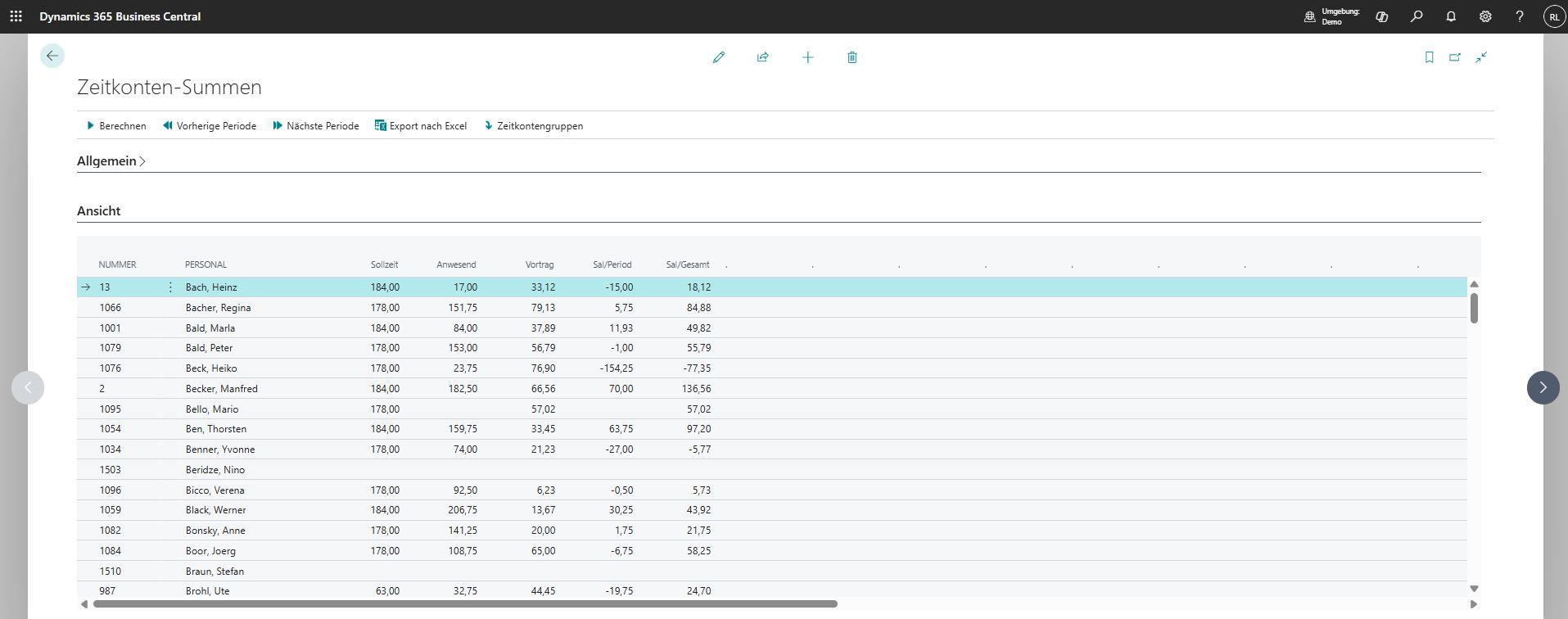1568x619 pixels.
Task: Click Sal/Period value -154,25
Action: [x=617, y=368]
